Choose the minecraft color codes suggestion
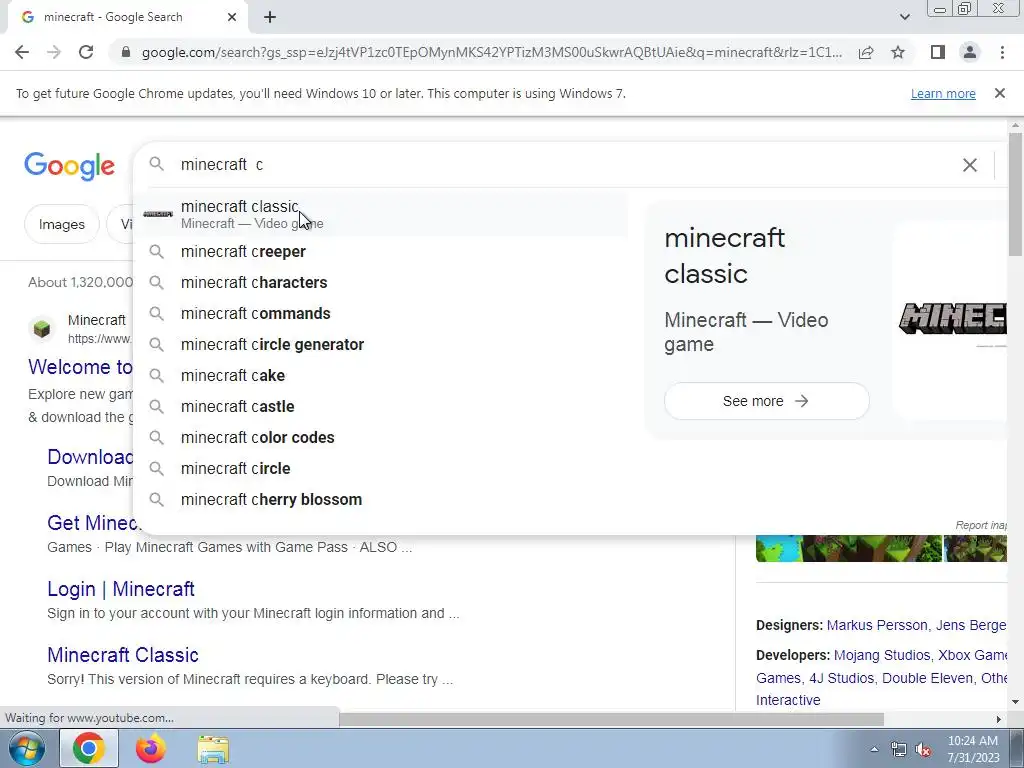This screenshot has width=1024, height=768. click(x=381, y=438)
